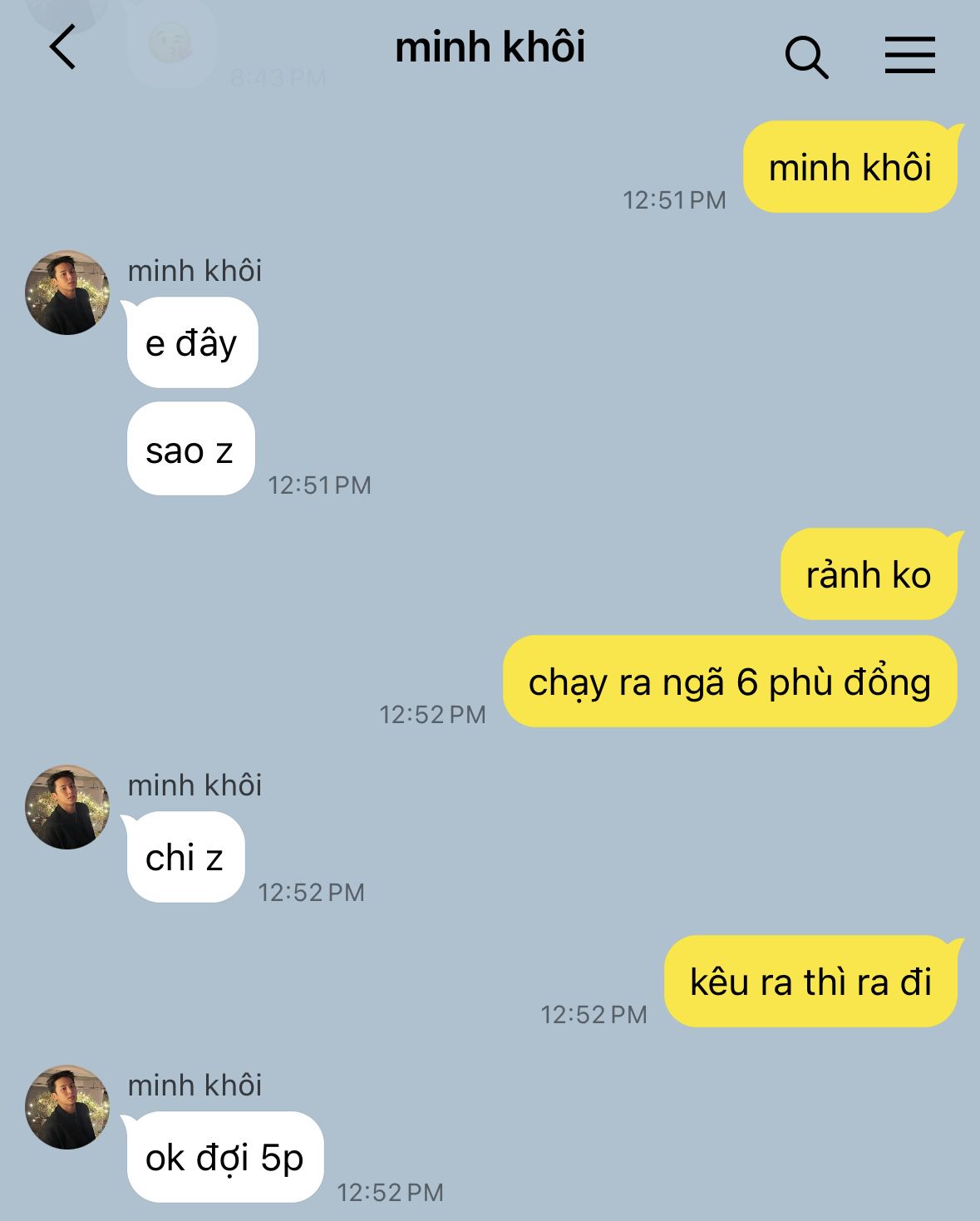Select the "e đây" message bubble

(x=192, y=342)
